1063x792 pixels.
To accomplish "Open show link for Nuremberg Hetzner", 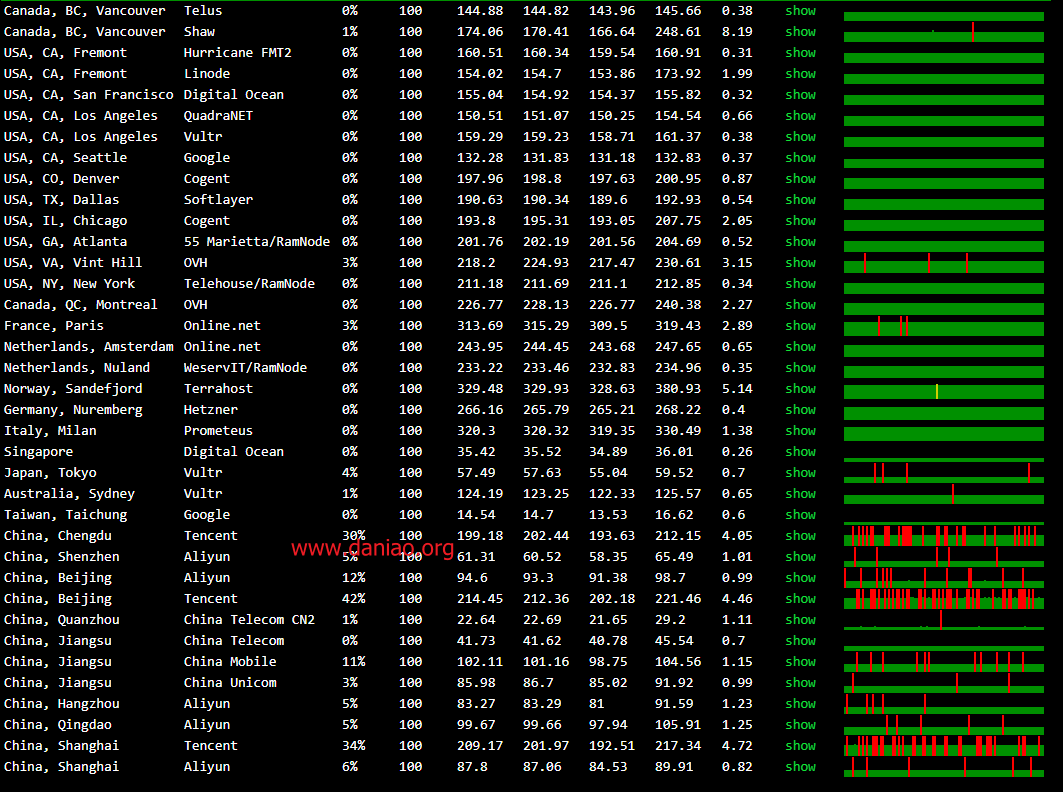I will [800, 410].
